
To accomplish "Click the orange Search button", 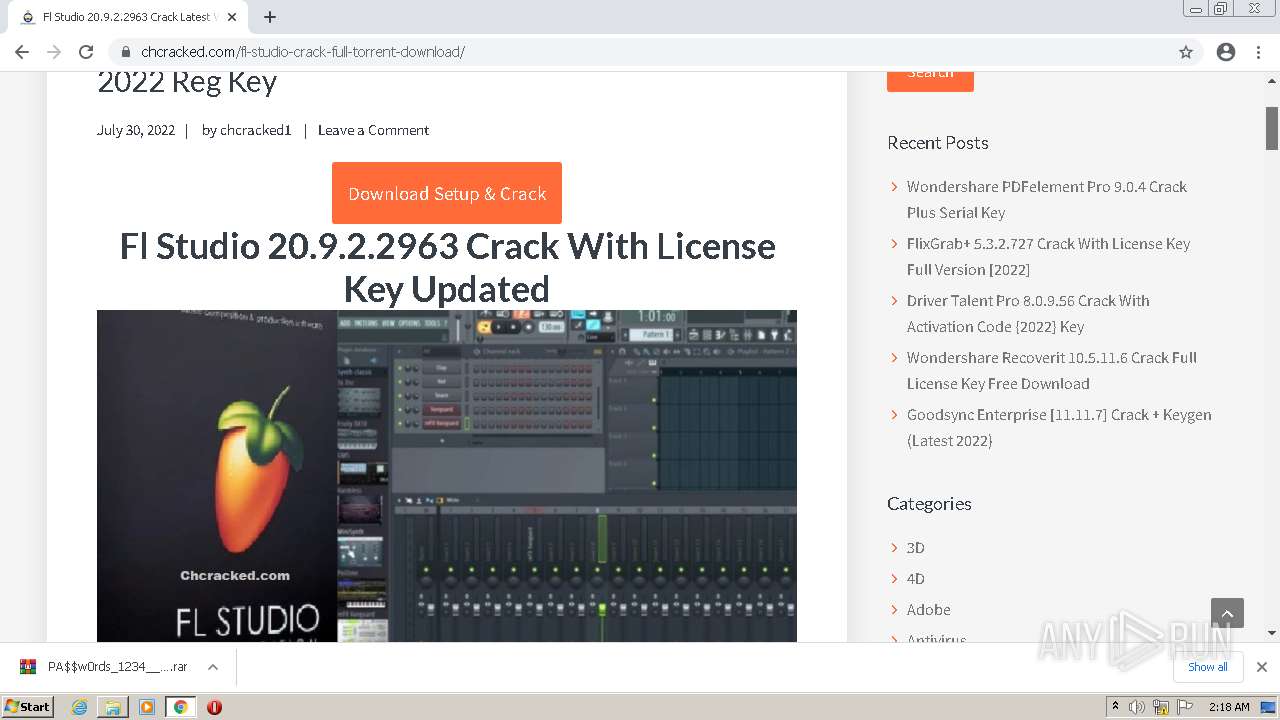I will click(x=930, y=78).
